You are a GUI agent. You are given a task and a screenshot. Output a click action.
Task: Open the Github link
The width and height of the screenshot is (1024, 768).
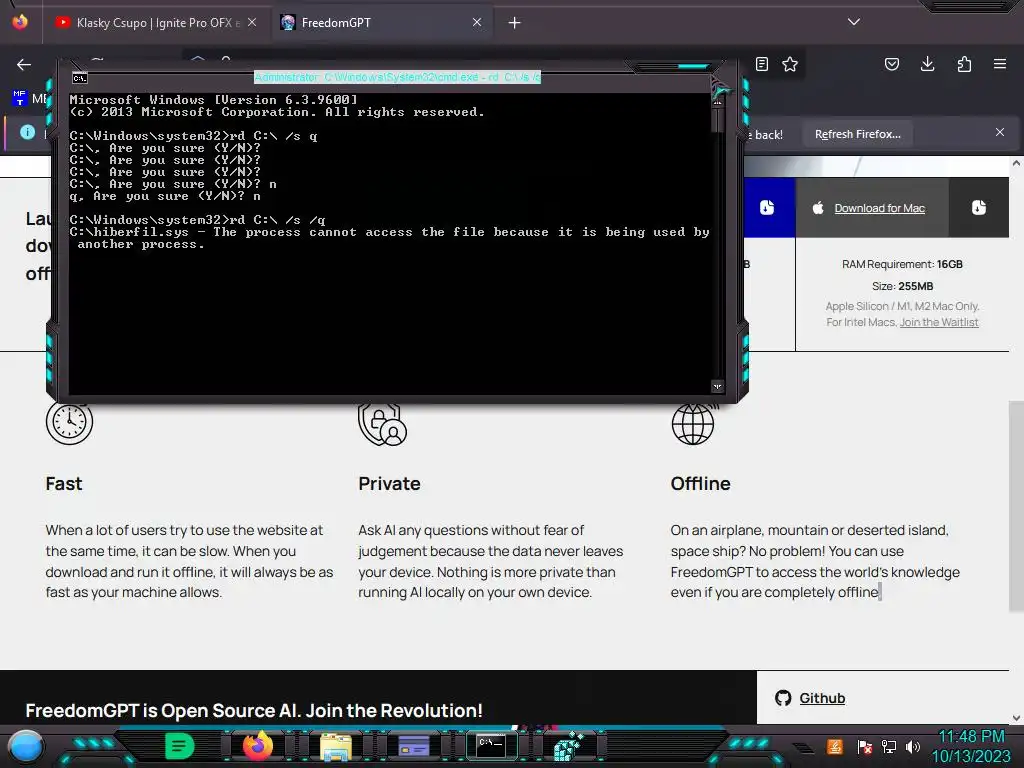point(822,698)
